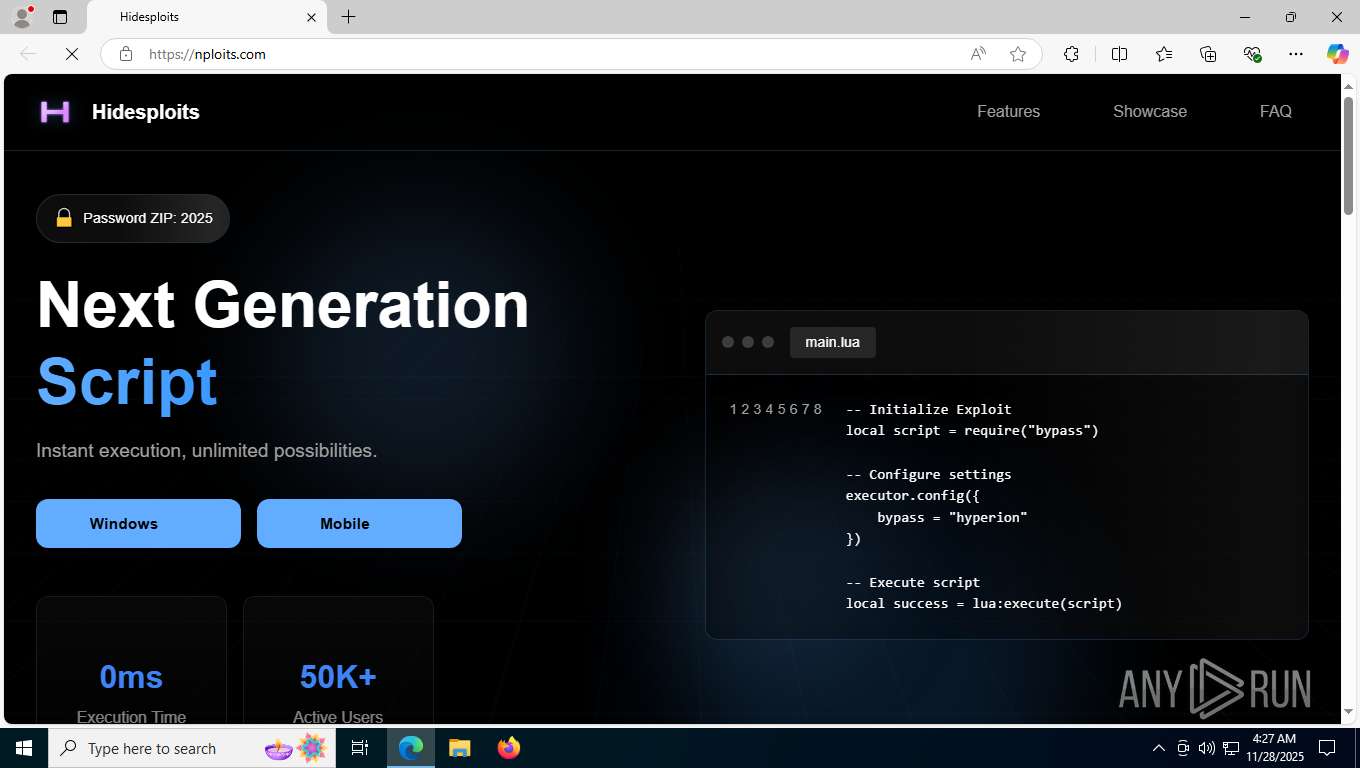Click the Mobile download button
1360x768 pixels.
click(x=359, y=523)
